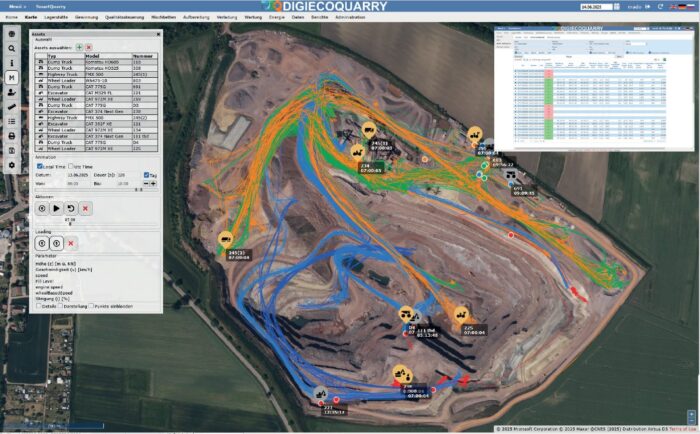Click the save disk icon in sidebar

[x=12, y=150]
